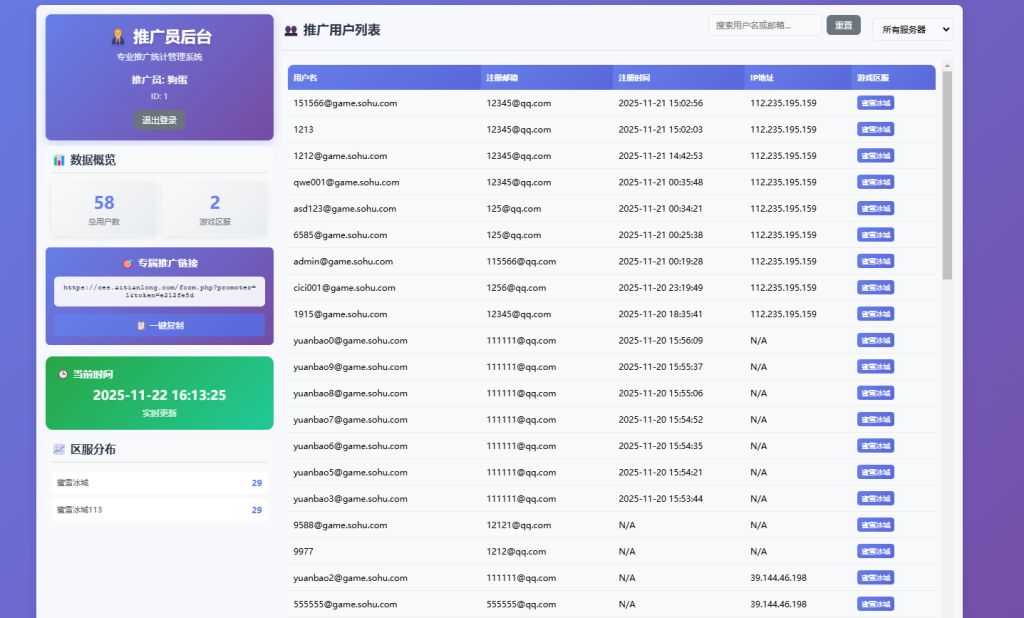Click the promoter avatar icon beside 推广员后台
The height and width of the screenshot is (618, 1024).
118,37
